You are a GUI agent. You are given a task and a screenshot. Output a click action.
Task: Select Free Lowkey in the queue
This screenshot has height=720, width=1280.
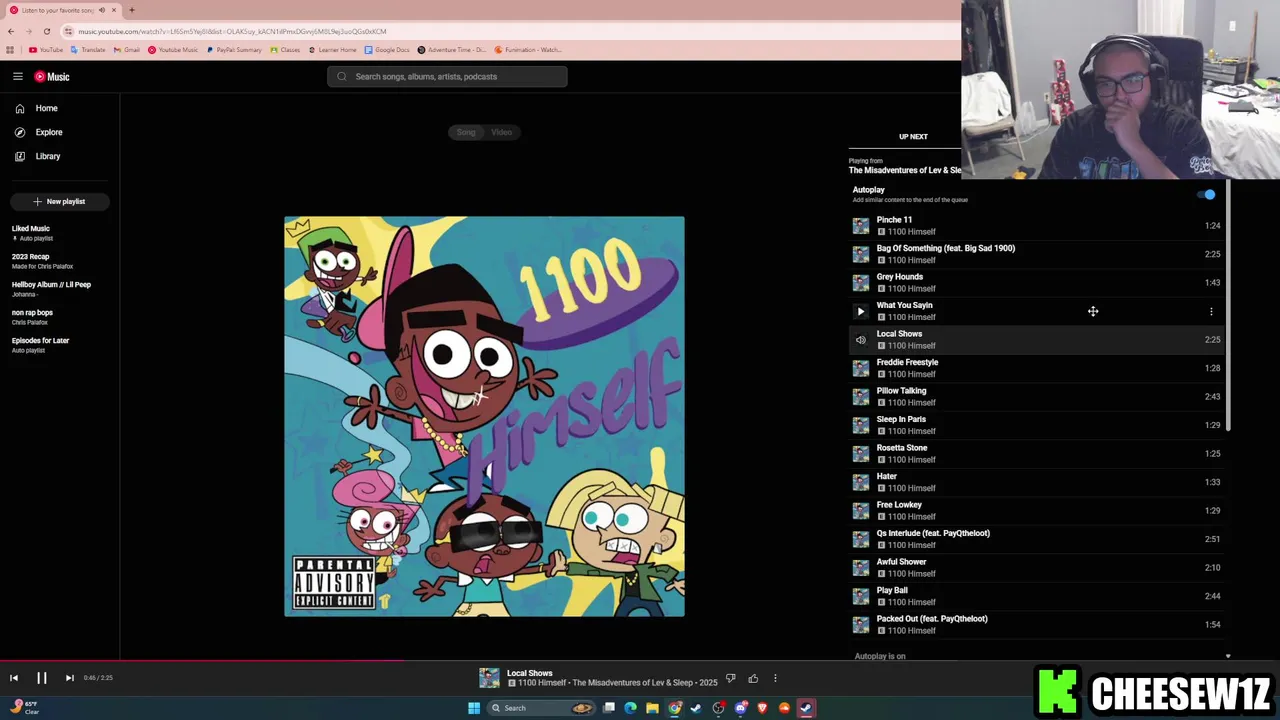pos(1037,510)
